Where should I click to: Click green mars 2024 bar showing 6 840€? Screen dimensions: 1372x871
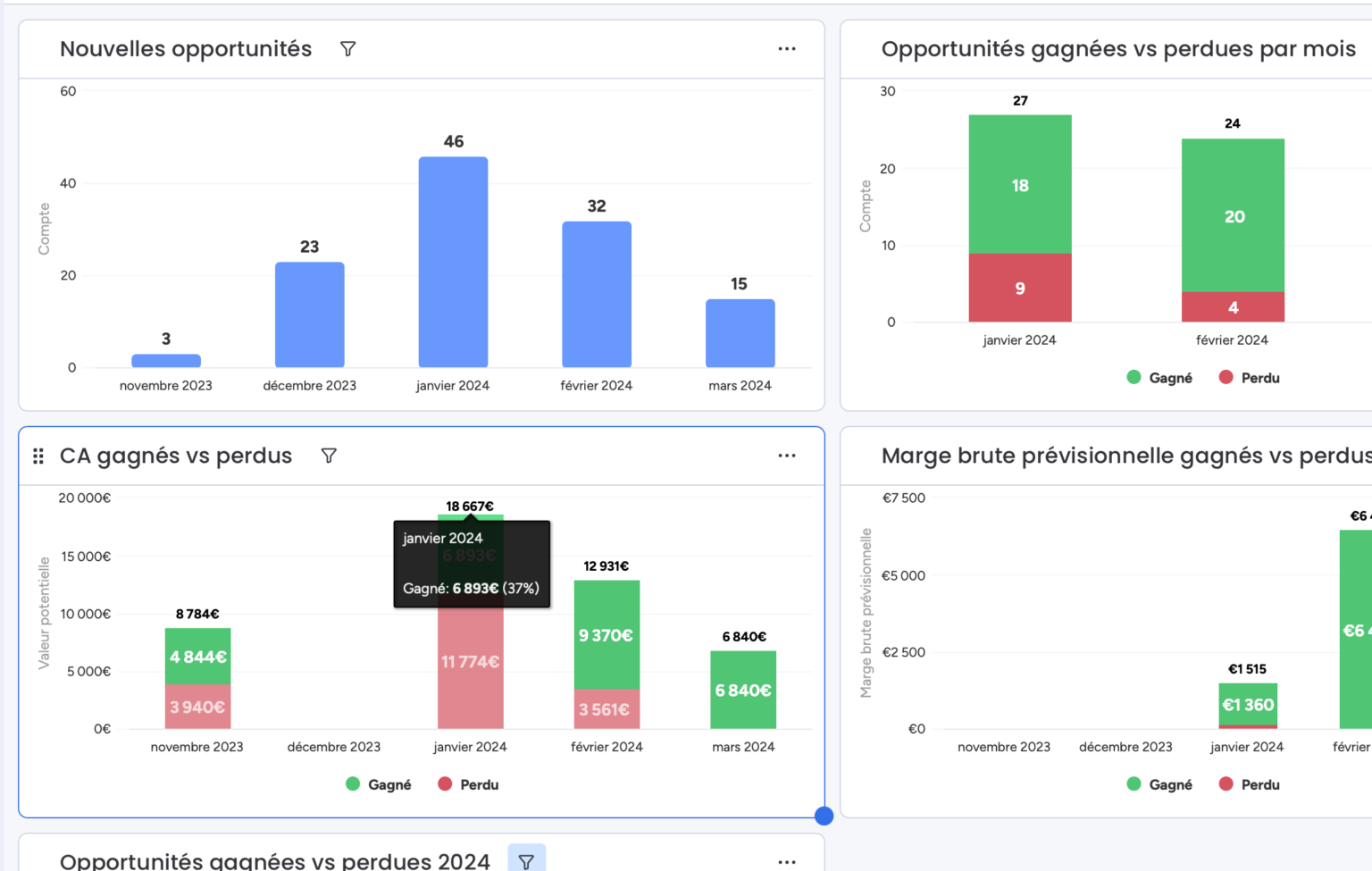pos(743,690)
